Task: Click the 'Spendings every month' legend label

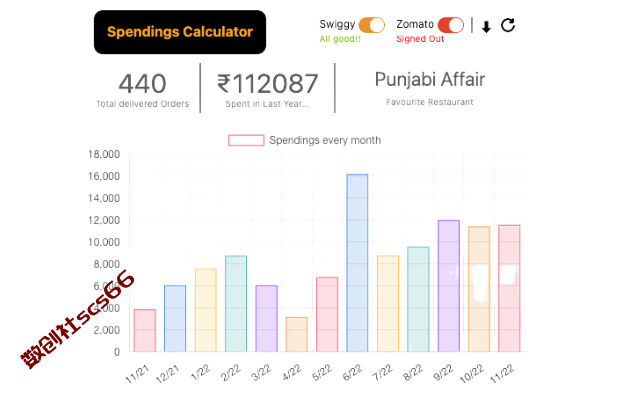Action: tap(325, 140)
